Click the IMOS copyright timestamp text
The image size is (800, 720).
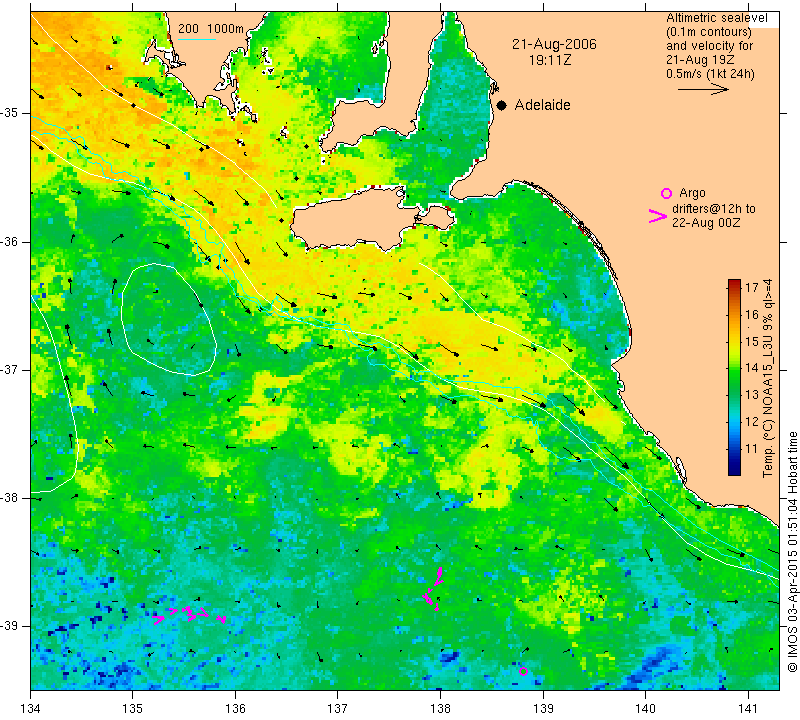coord(792,551)
